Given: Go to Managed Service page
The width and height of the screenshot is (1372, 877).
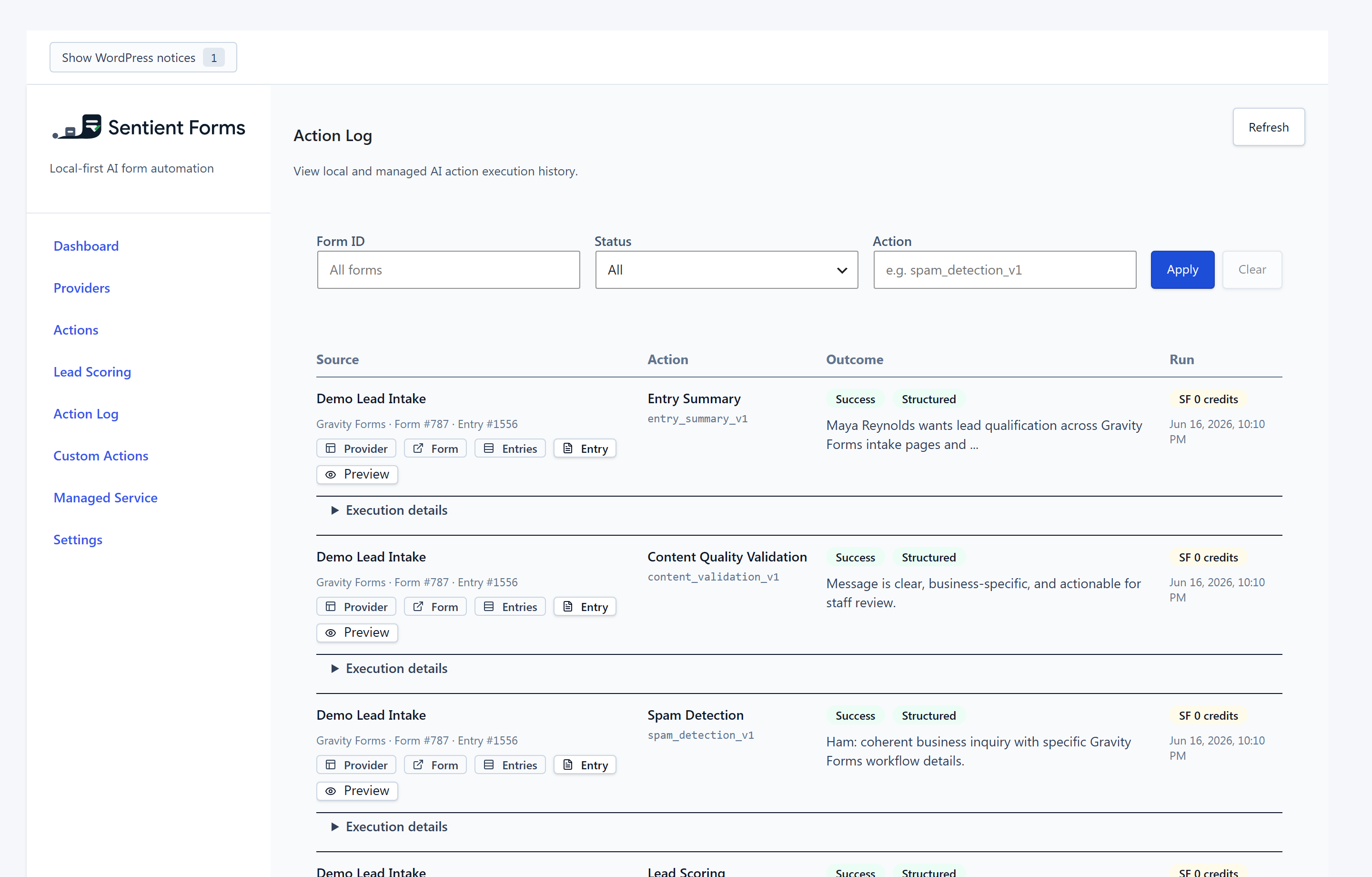Looking at the screenshot, I should point(105,497).
